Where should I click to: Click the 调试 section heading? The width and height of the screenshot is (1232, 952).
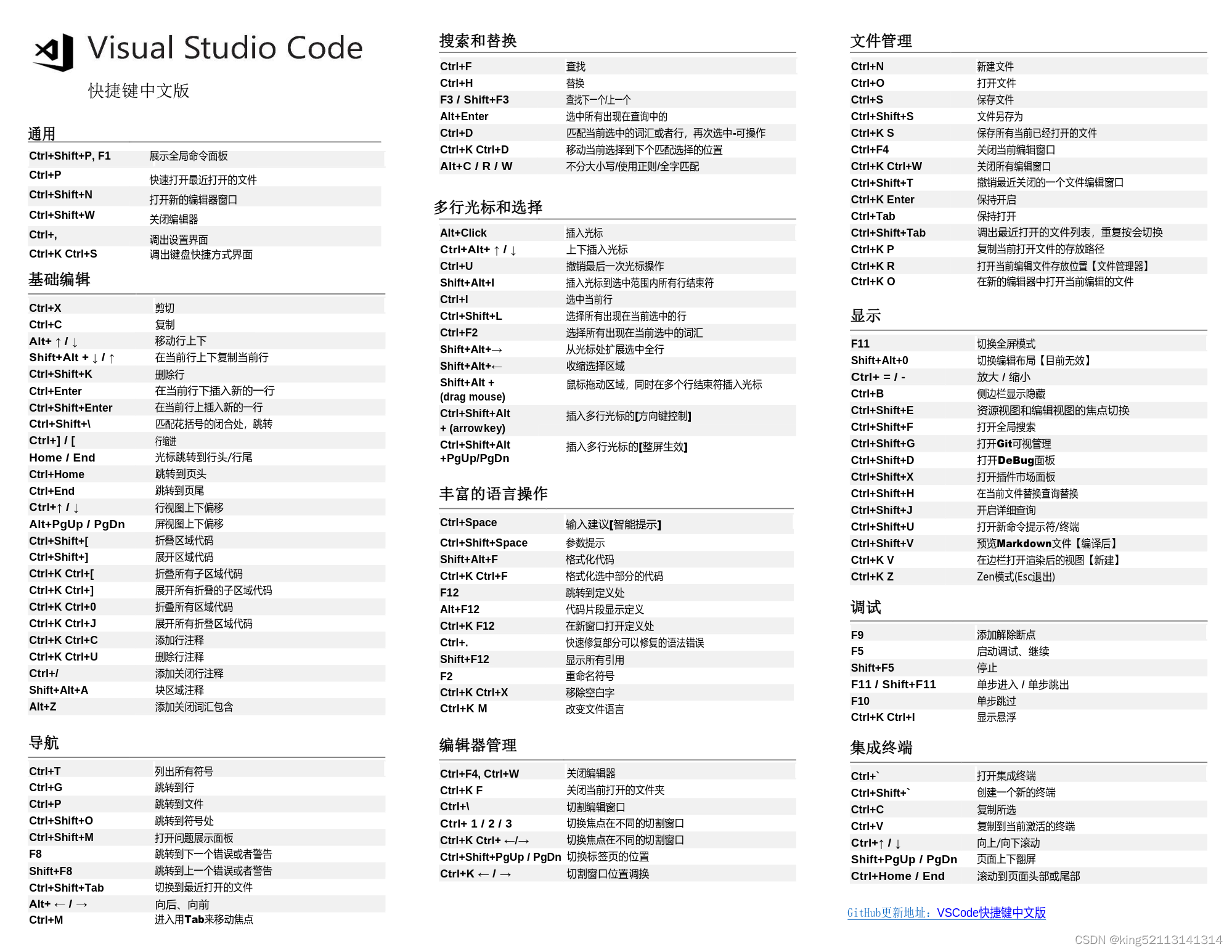tap(865, 608)
